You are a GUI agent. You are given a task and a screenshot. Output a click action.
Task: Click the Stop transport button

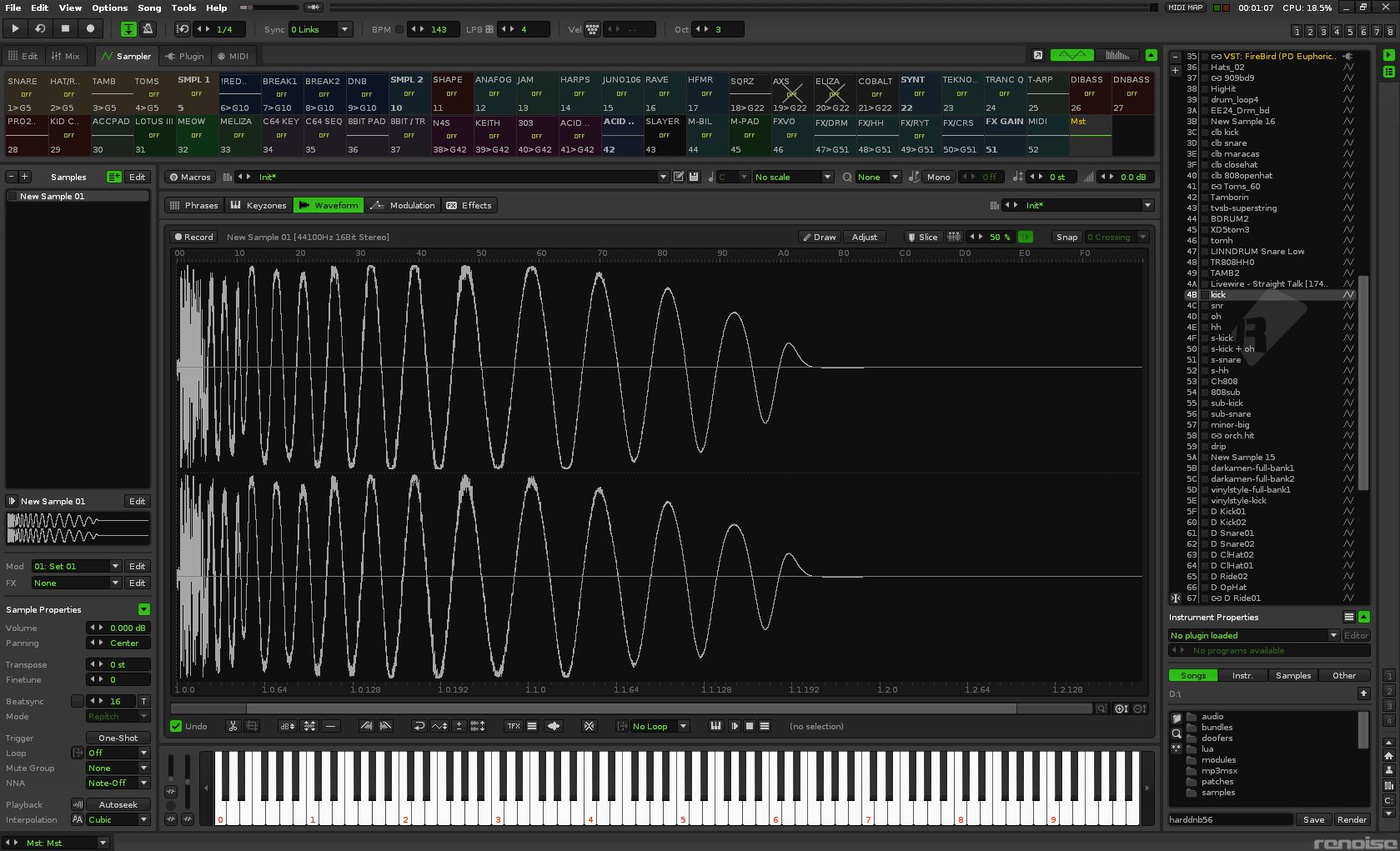[x=65, y=28]
